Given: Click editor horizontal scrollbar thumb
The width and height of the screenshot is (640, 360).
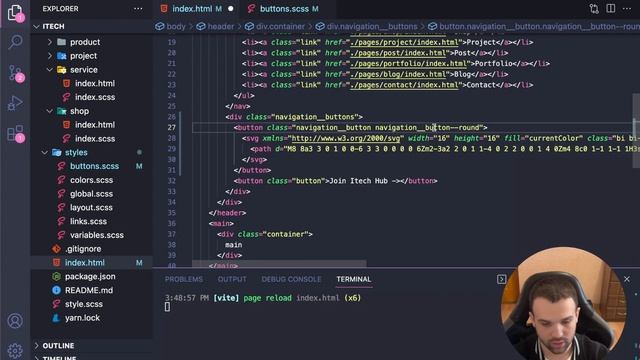Looking at the screenshot, I should 279,264.
